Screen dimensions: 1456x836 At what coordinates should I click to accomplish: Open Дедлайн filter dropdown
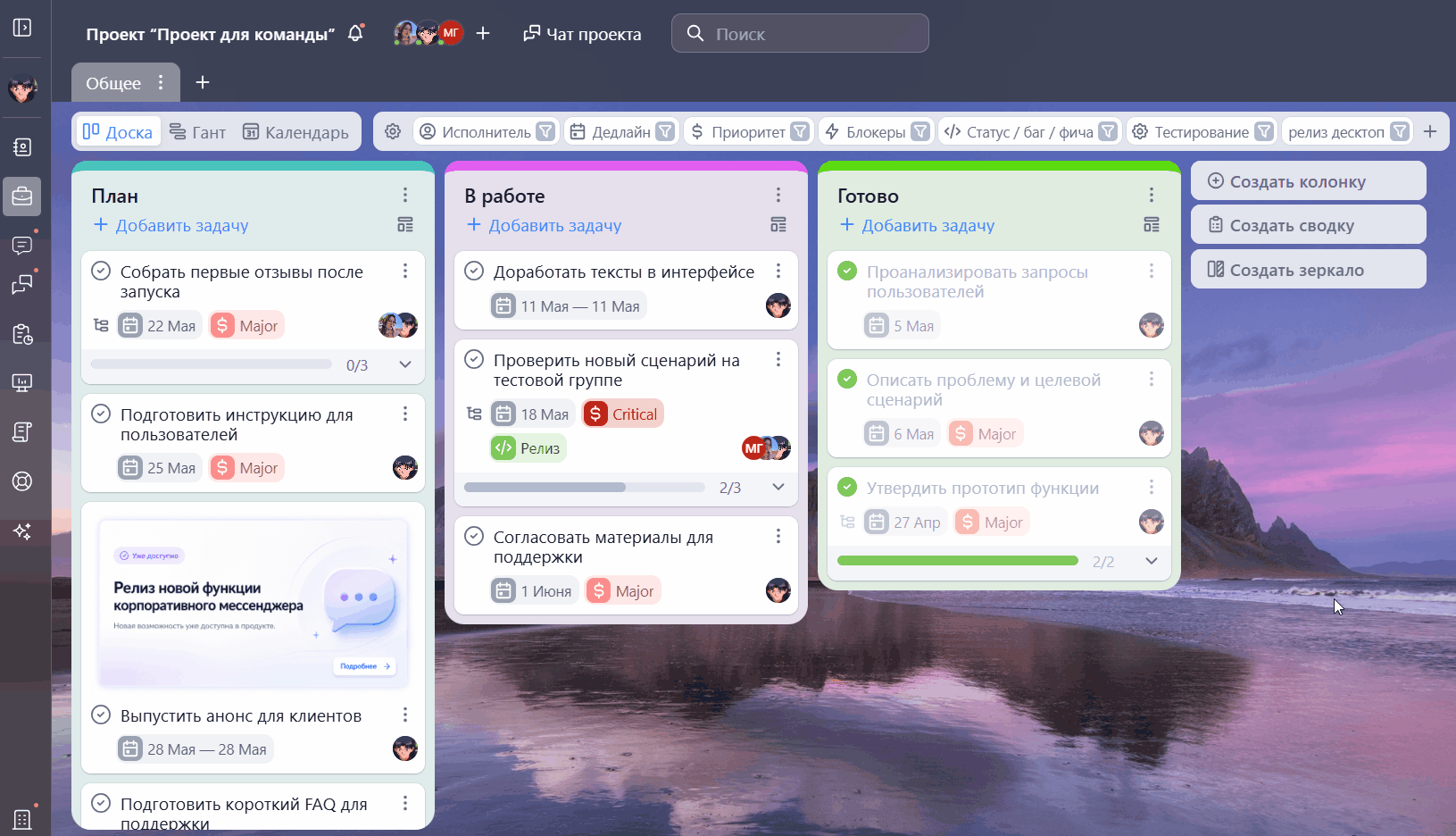click(665, 131)
